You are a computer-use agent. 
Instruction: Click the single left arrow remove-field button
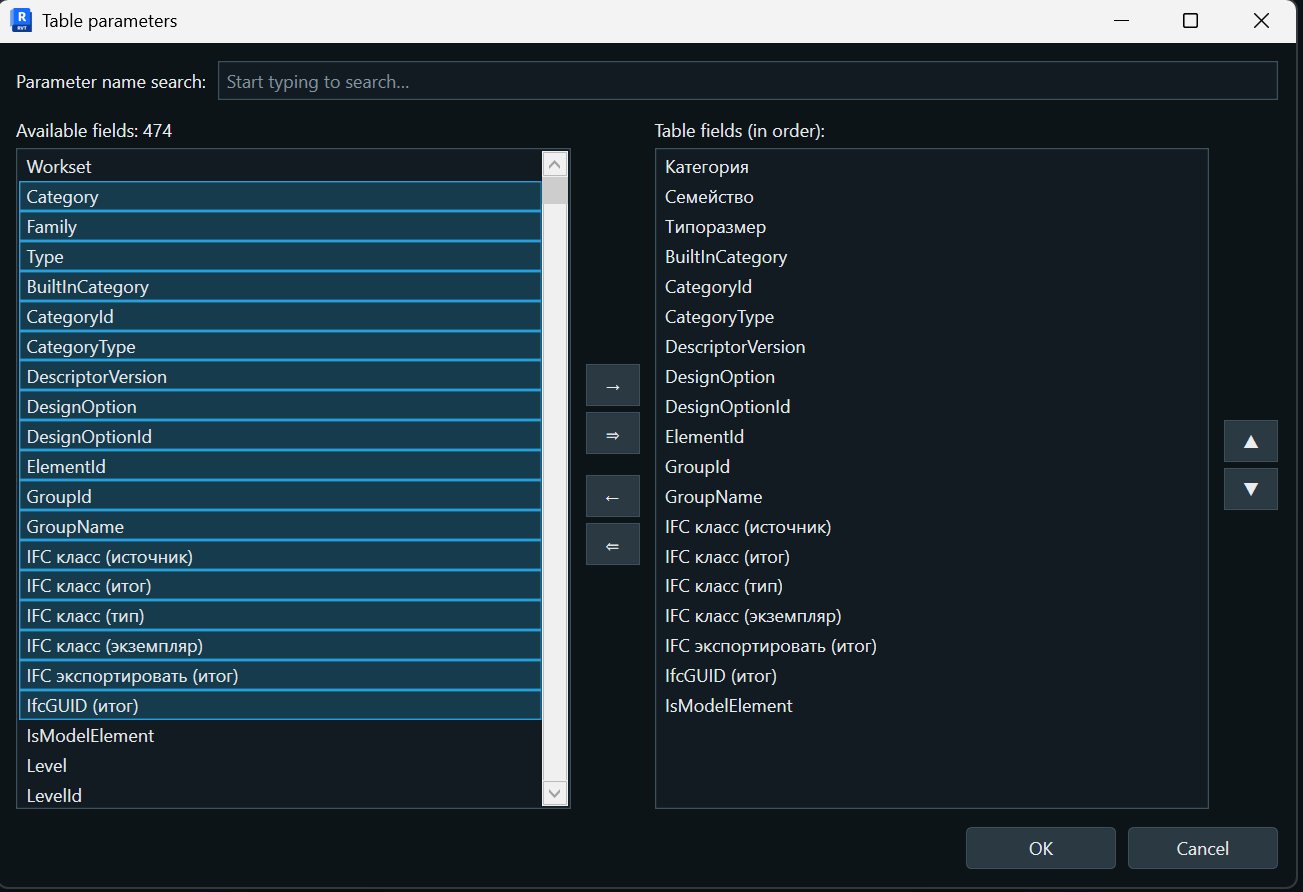[x=612, y=497]
